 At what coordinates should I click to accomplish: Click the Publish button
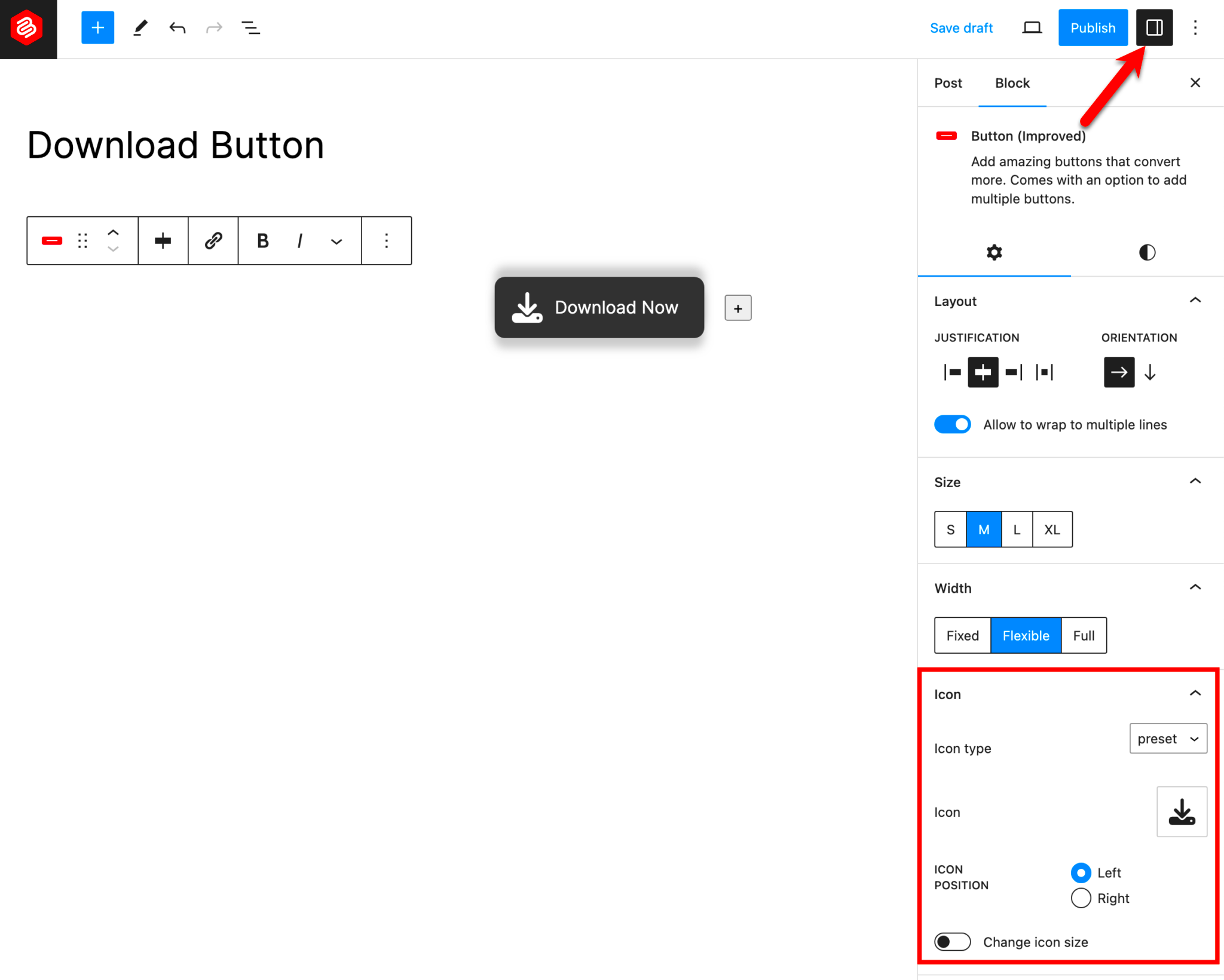tap(1092, 28)
